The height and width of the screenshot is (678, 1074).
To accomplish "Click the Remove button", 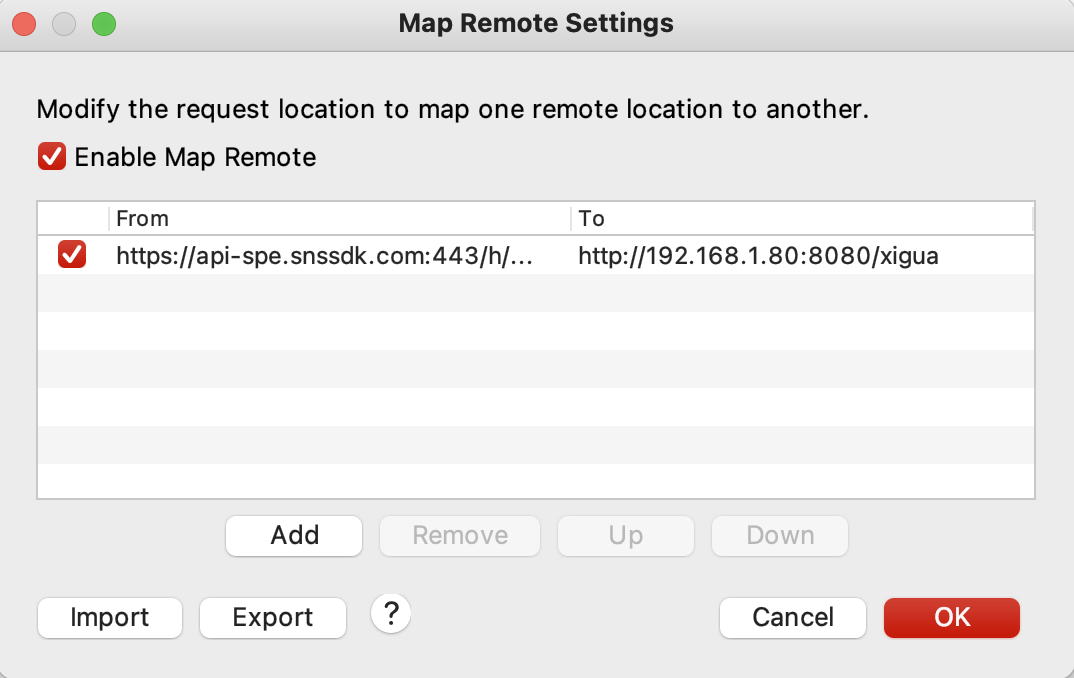I will pos(460,535).
